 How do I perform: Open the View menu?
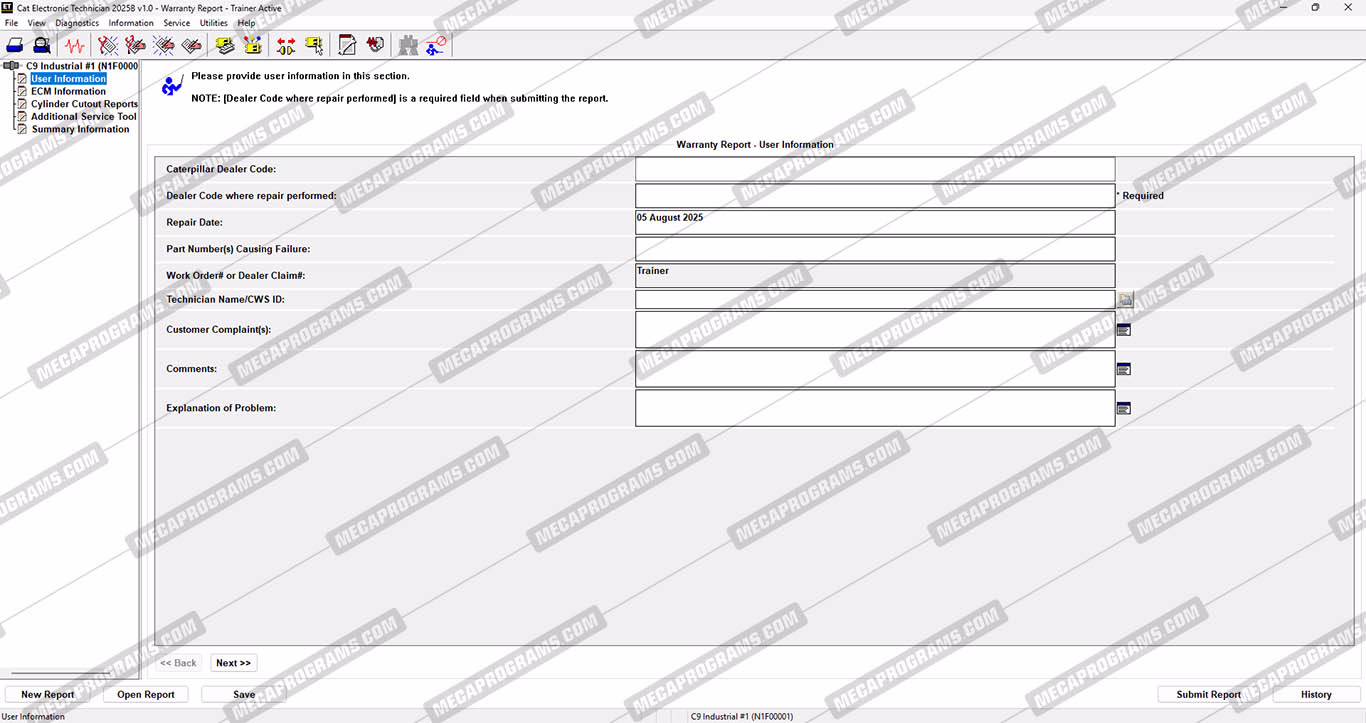(37, 23)
